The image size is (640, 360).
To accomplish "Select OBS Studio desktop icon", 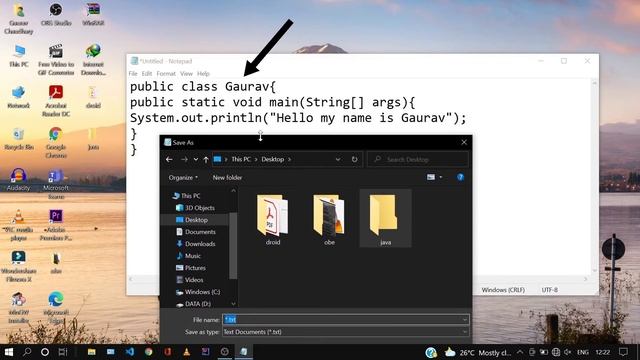I will point(56,15).
